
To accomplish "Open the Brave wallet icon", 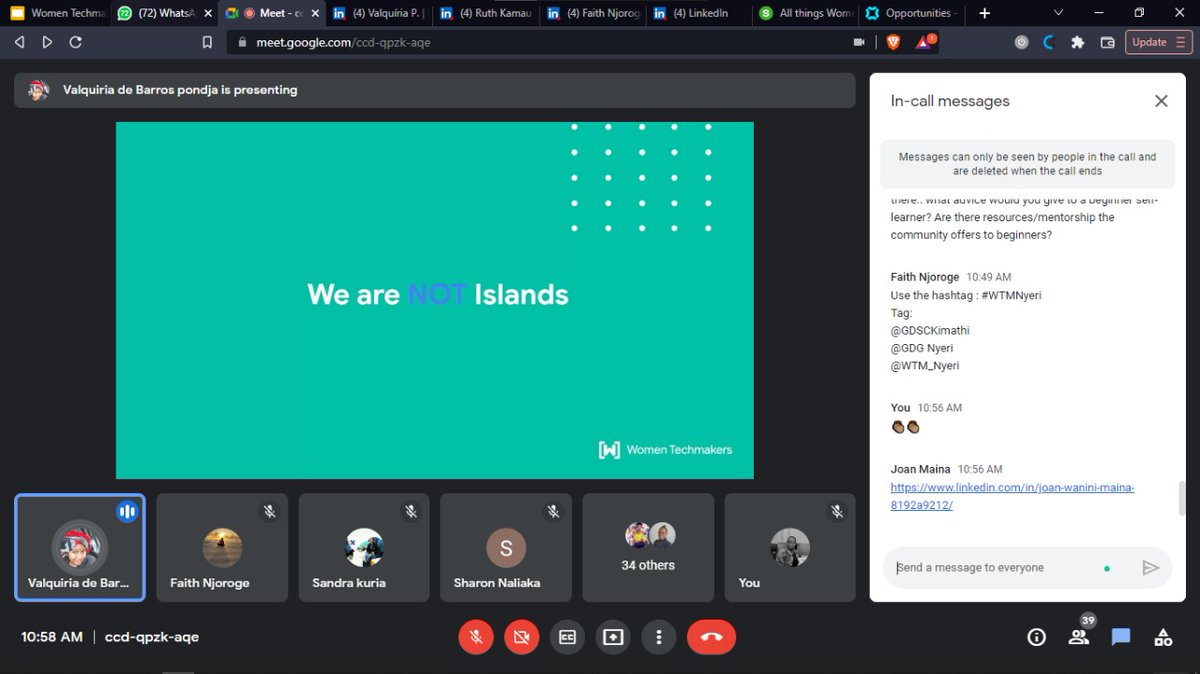I will 1107,42.
